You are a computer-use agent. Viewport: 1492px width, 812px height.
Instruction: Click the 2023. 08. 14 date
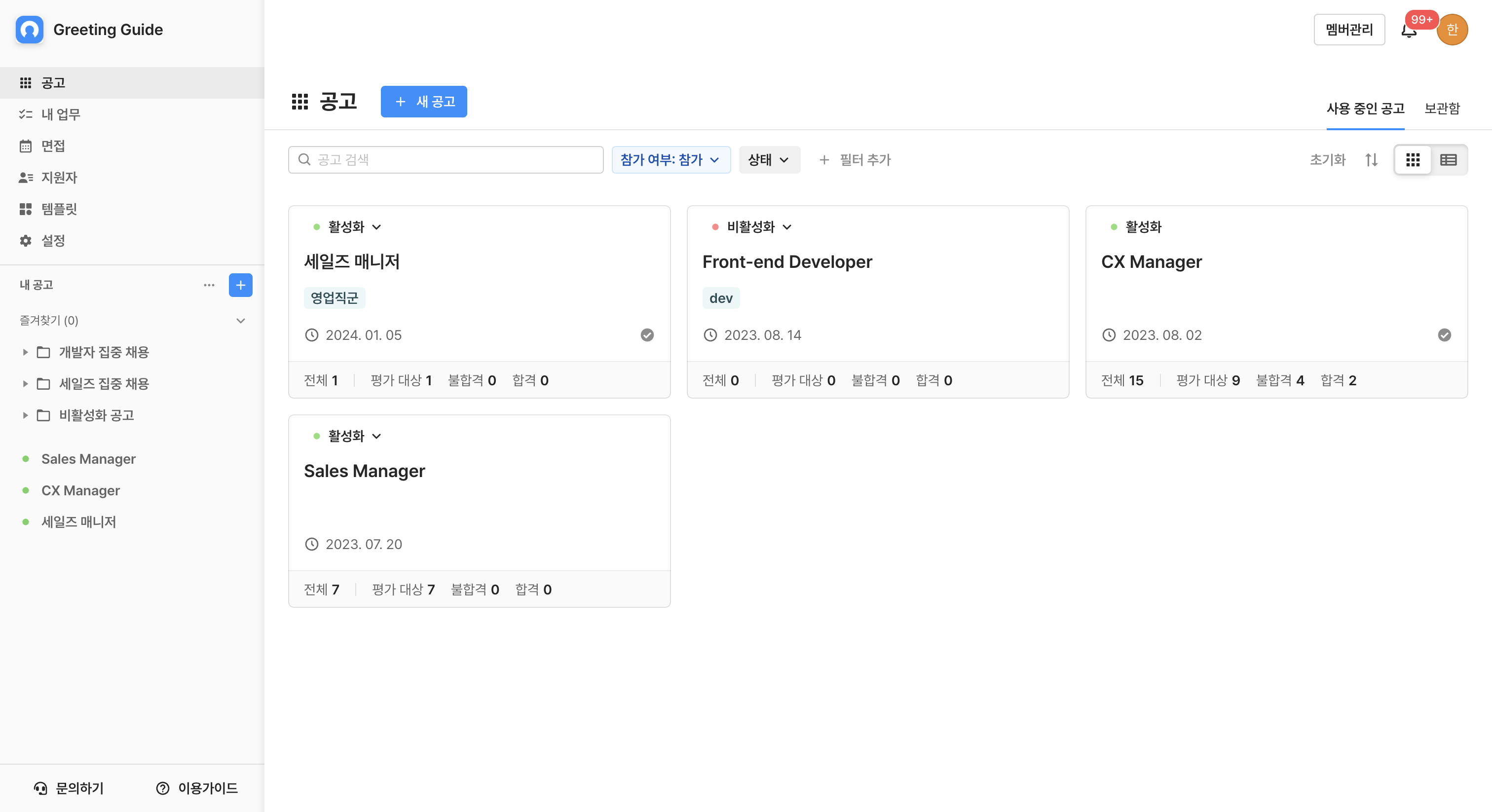point(762,335)
